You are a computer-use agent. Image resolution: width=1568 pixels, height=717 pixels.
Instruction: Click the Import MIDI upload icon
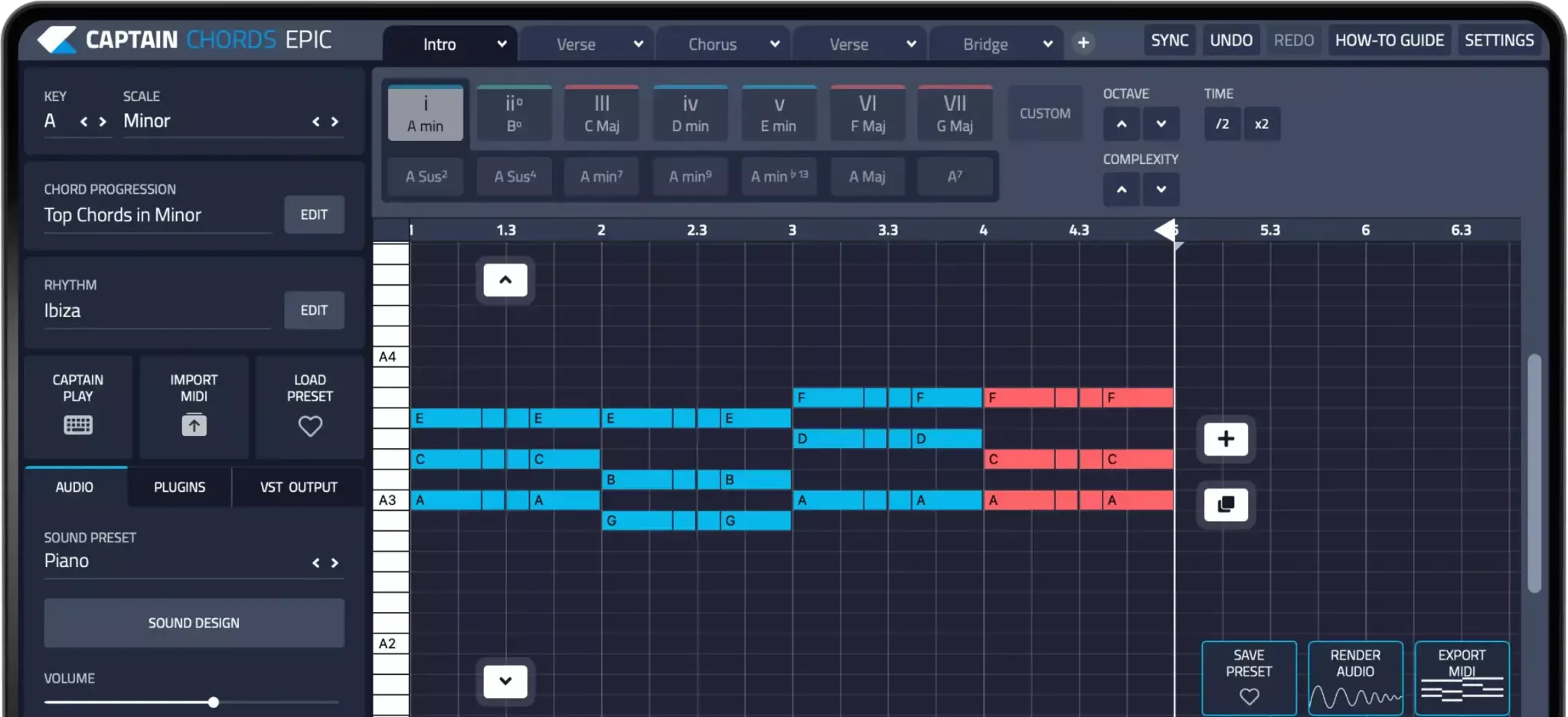[x=194, y=424]
